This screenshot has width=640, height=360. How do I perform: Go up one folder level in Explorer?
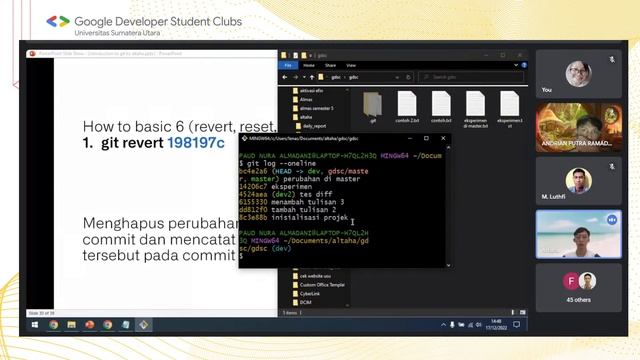click(312, 77)
